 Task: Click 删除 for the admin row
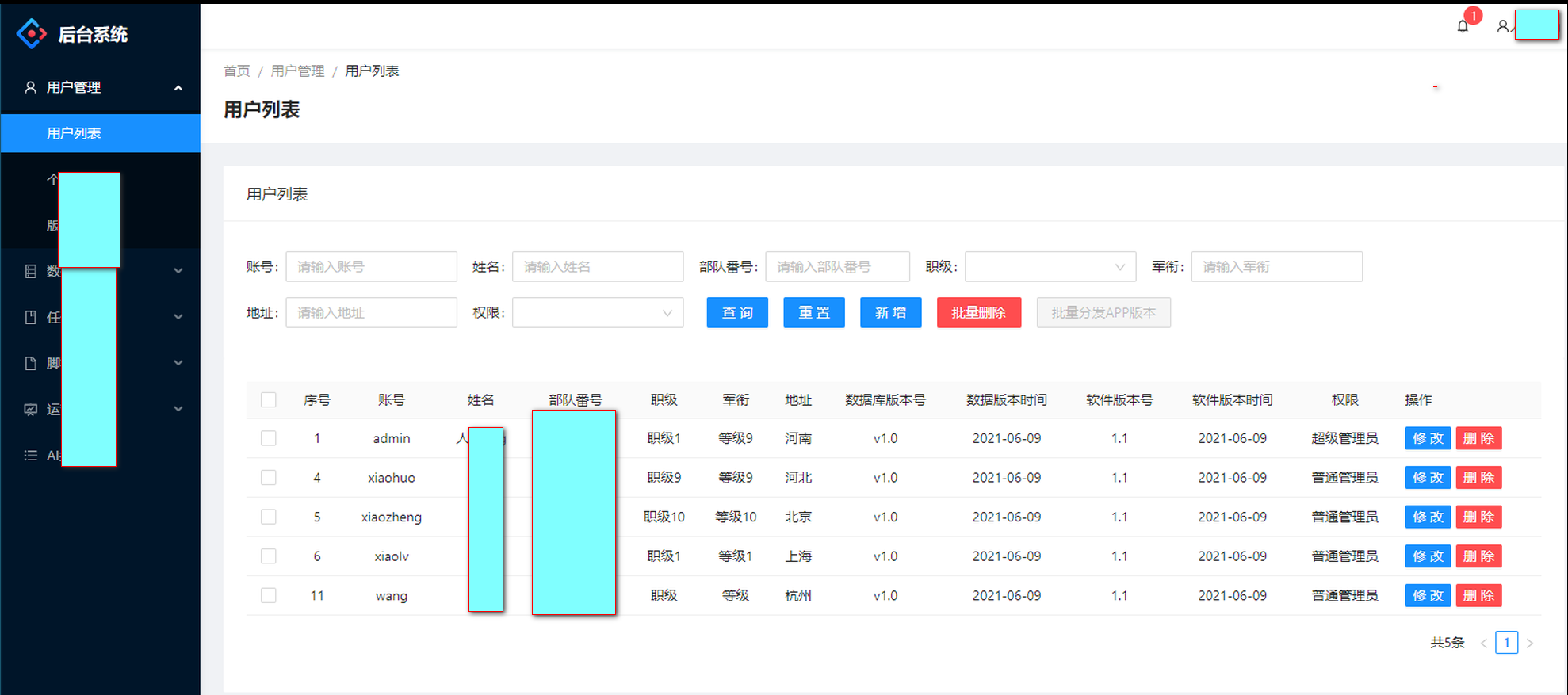pos(1478,438)
